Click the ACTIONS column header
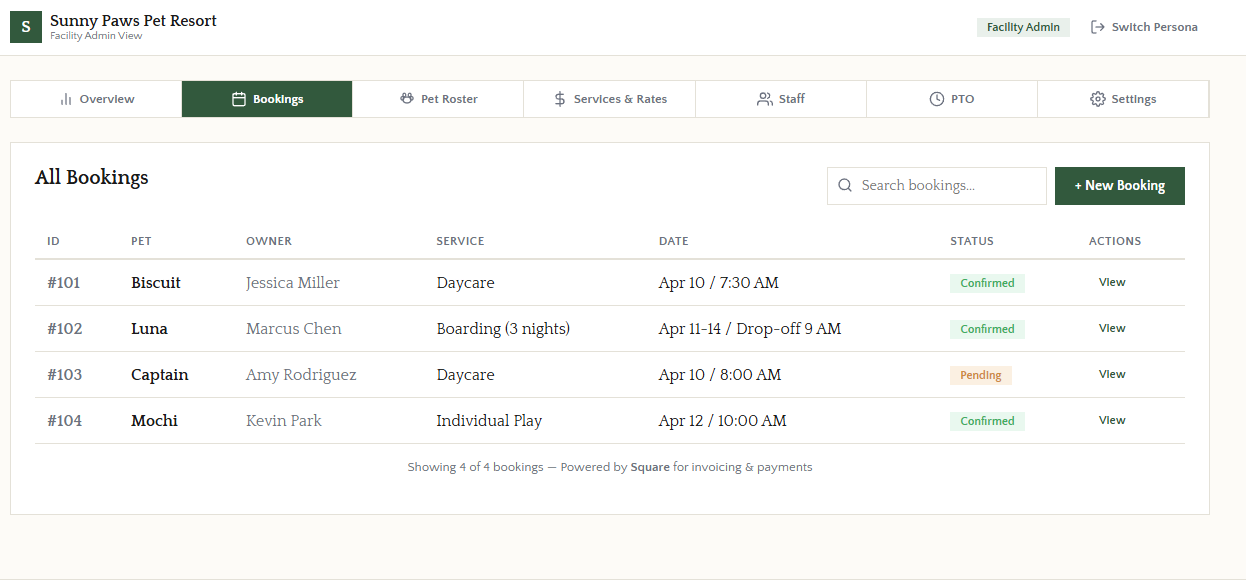1246x587 pixels. [x=1115, y=241]
